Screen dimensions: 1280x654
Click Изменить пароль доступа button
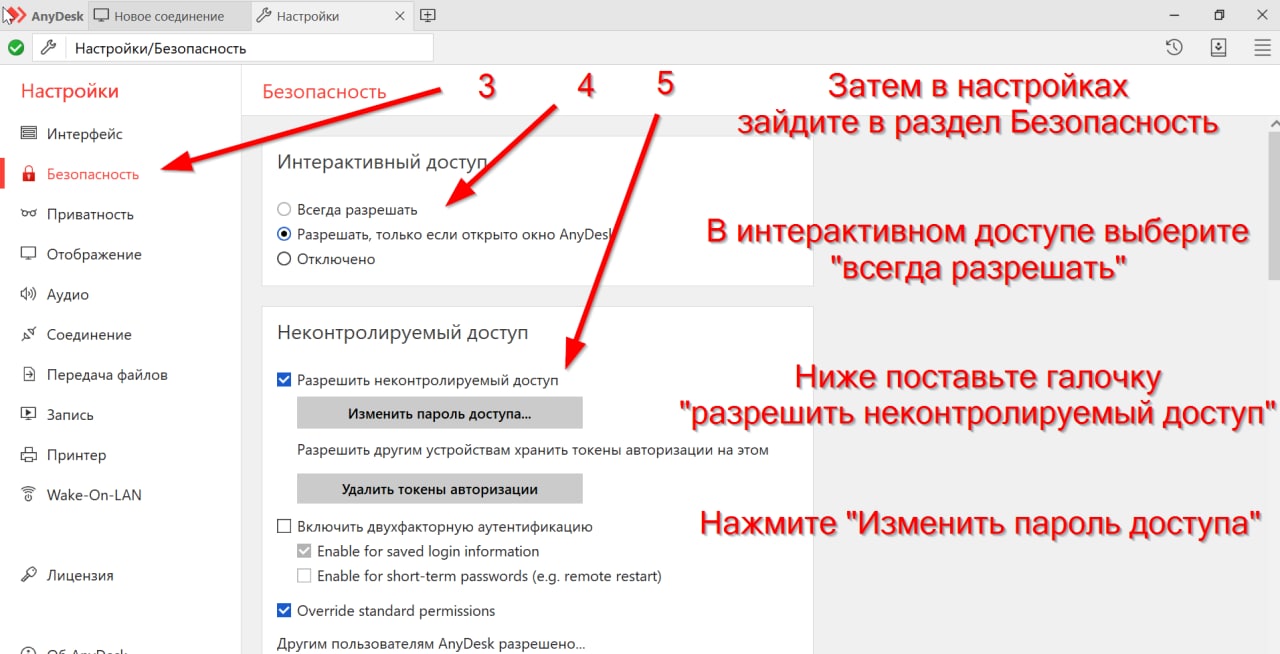[x=439, y=413]
